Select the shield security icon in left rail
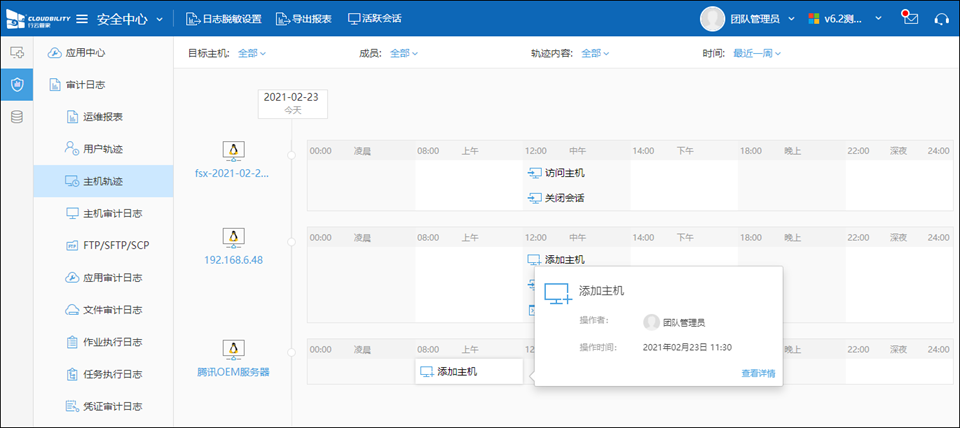Viewport: 960px width, 429px height. pyautogui.click(x=16, y=84)
